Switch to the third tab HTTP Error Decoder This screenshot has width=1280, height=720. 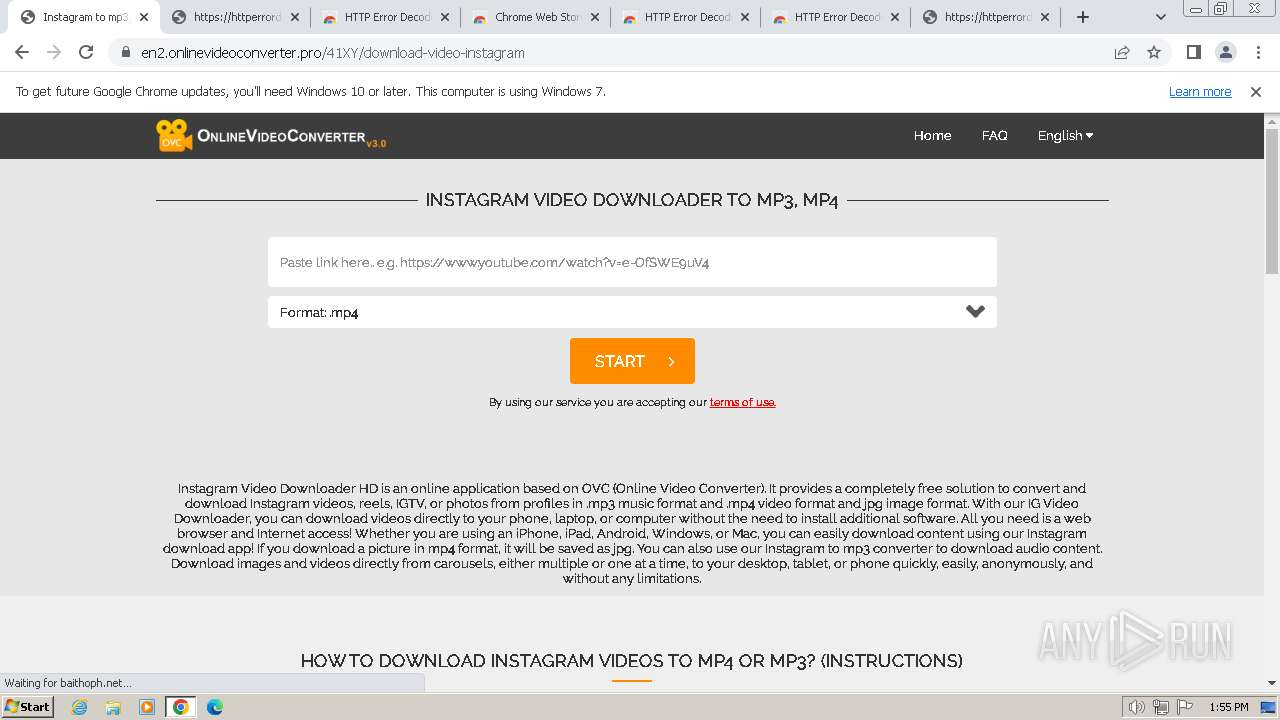[x=384, y=17]
